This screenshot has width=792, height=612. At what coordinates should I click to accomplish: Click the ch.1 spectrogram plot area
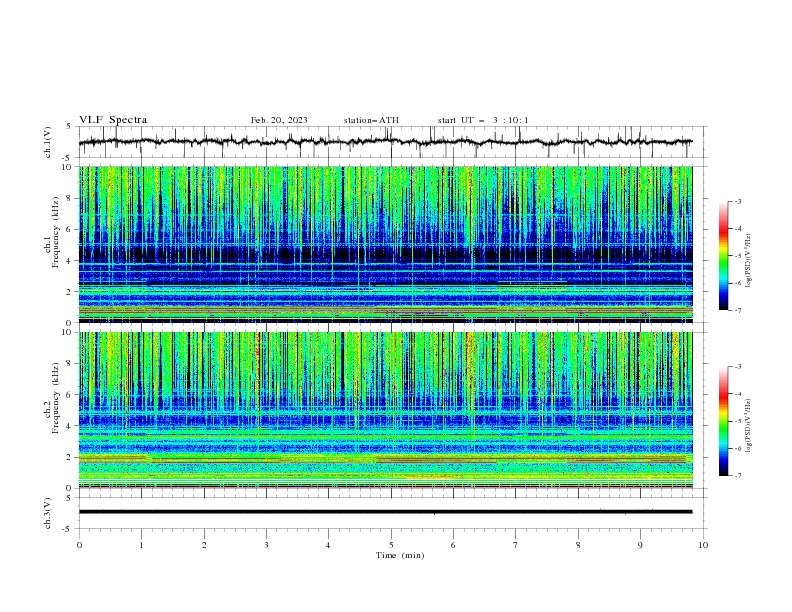click(x=385, y=244)
